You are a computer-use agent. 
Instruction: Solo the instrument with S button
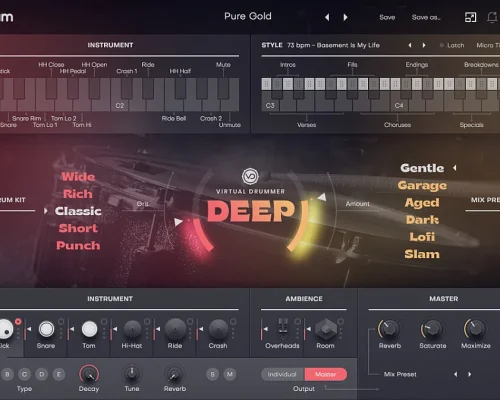click(212, 374)
